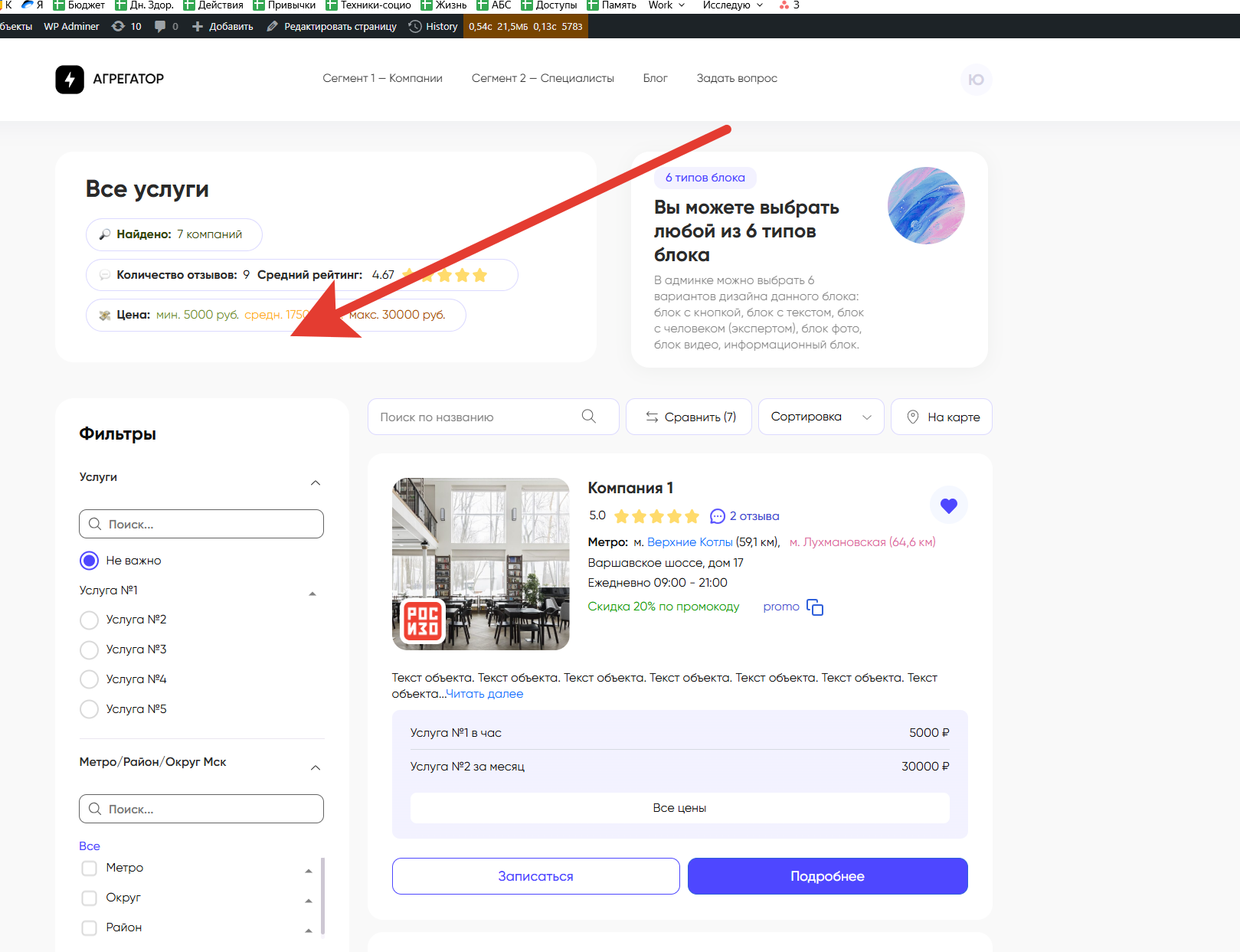This screenshot has height=952, width=1240.
Task: Select Услуга №3 radio option
Action: (90, 649)
